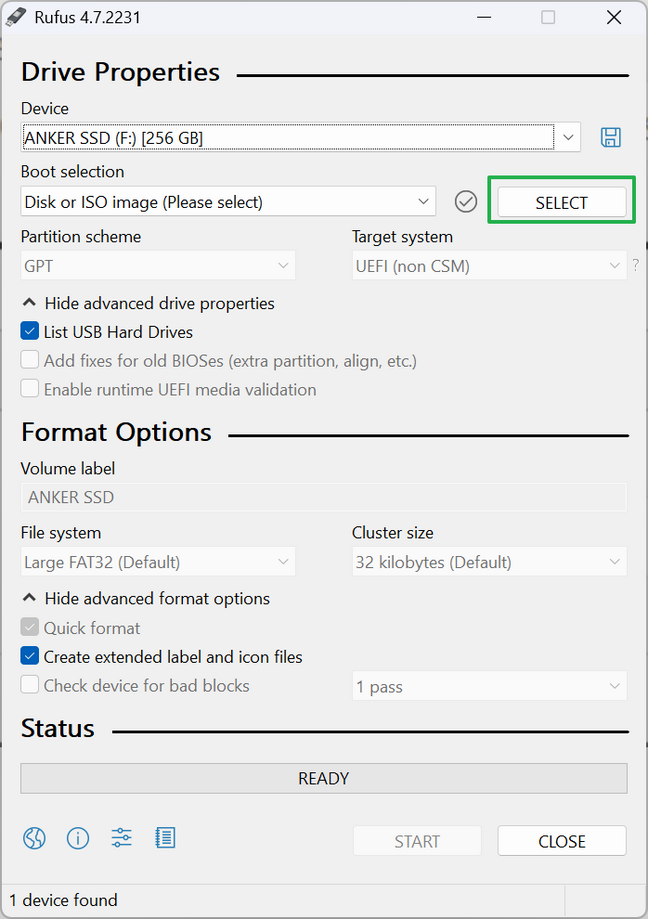The image size is (648, 919).
Task: Enable Check device for bad blocks
Action: (27, 685)
